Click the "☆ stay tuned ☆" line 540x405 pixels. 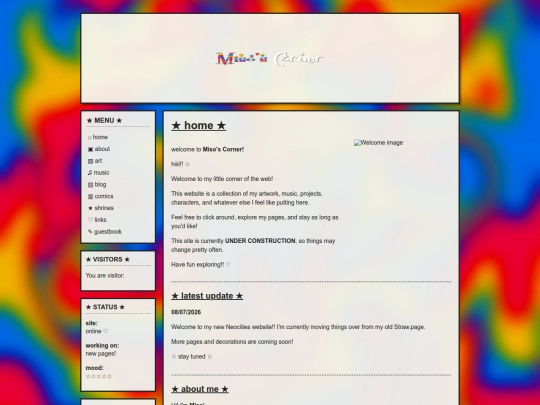(191, 357)
